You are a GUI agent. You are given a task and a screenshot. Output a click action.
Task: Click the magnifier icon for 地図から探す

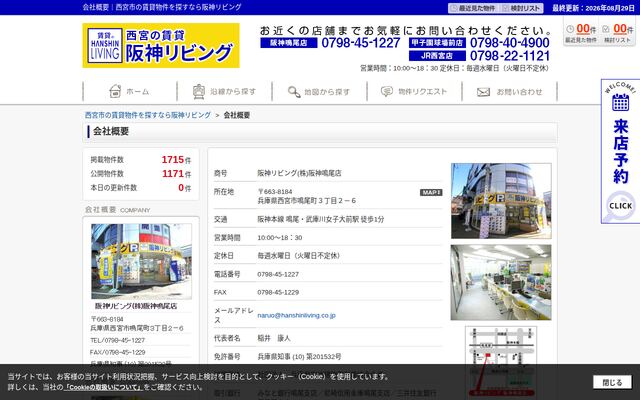pyautogui.click(x=294, y=92)
